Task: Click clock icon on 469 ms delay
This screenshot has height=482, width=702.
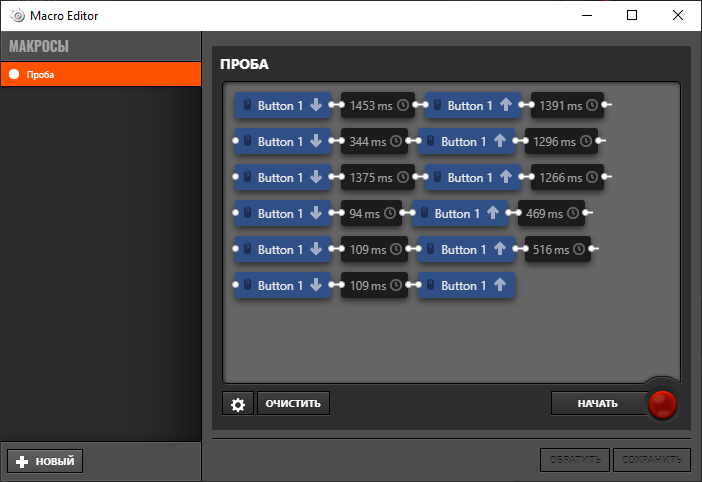Action: click(x=573, y=213)
